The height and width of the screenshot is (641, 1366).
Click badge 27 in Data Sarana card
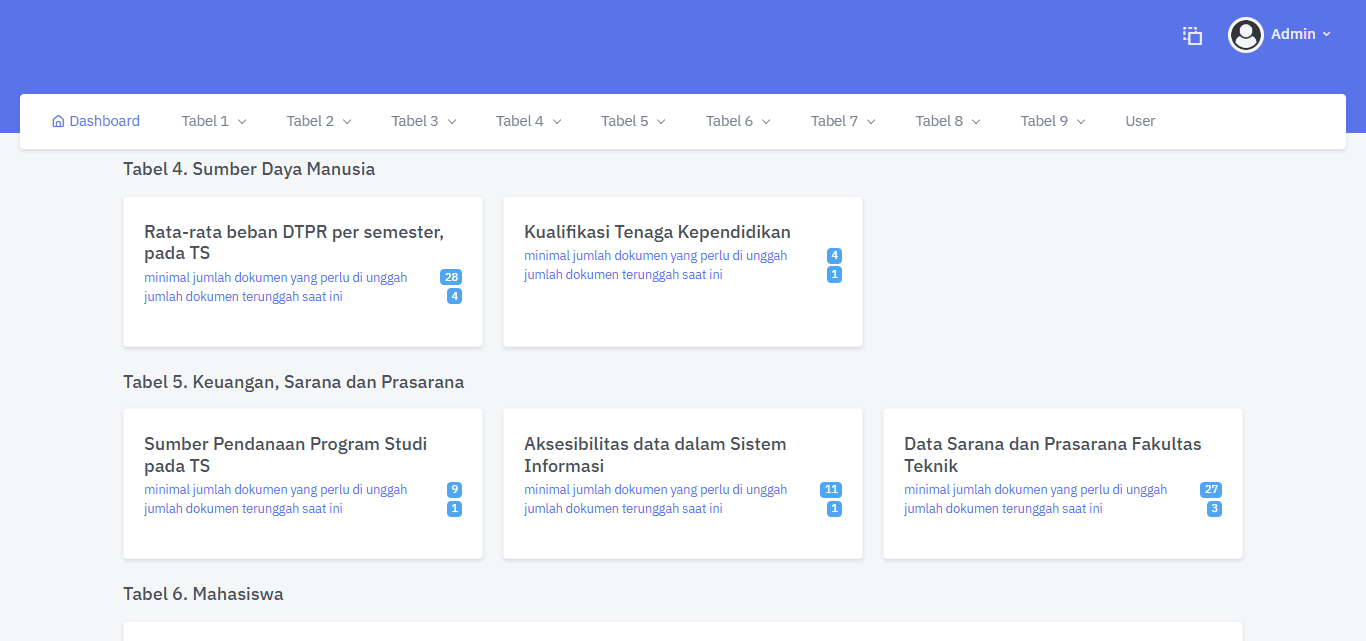pyautogui.click(x=1211, y=490)
